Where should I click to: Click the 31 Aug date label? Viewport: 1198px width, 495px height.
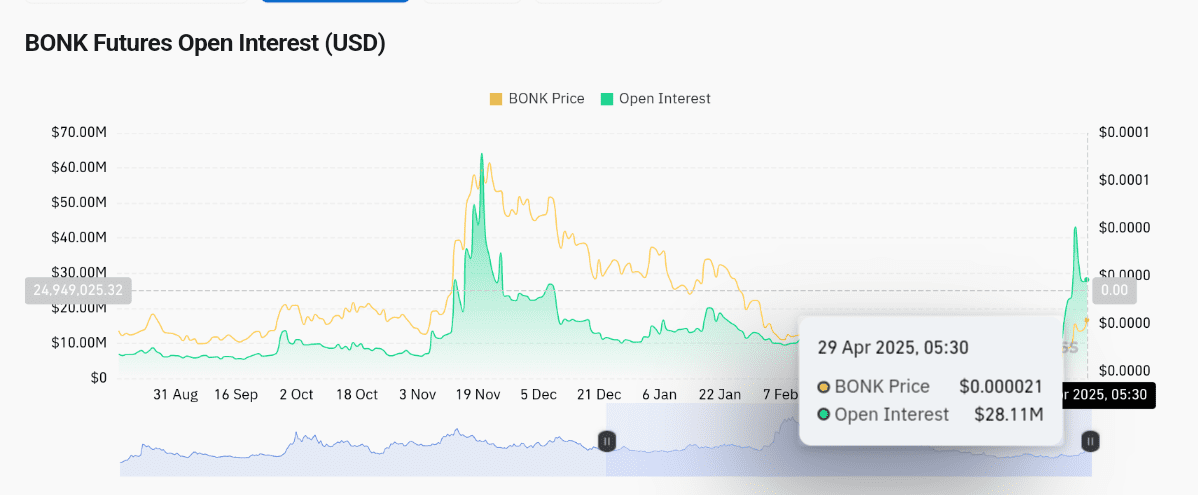[175, 395]
